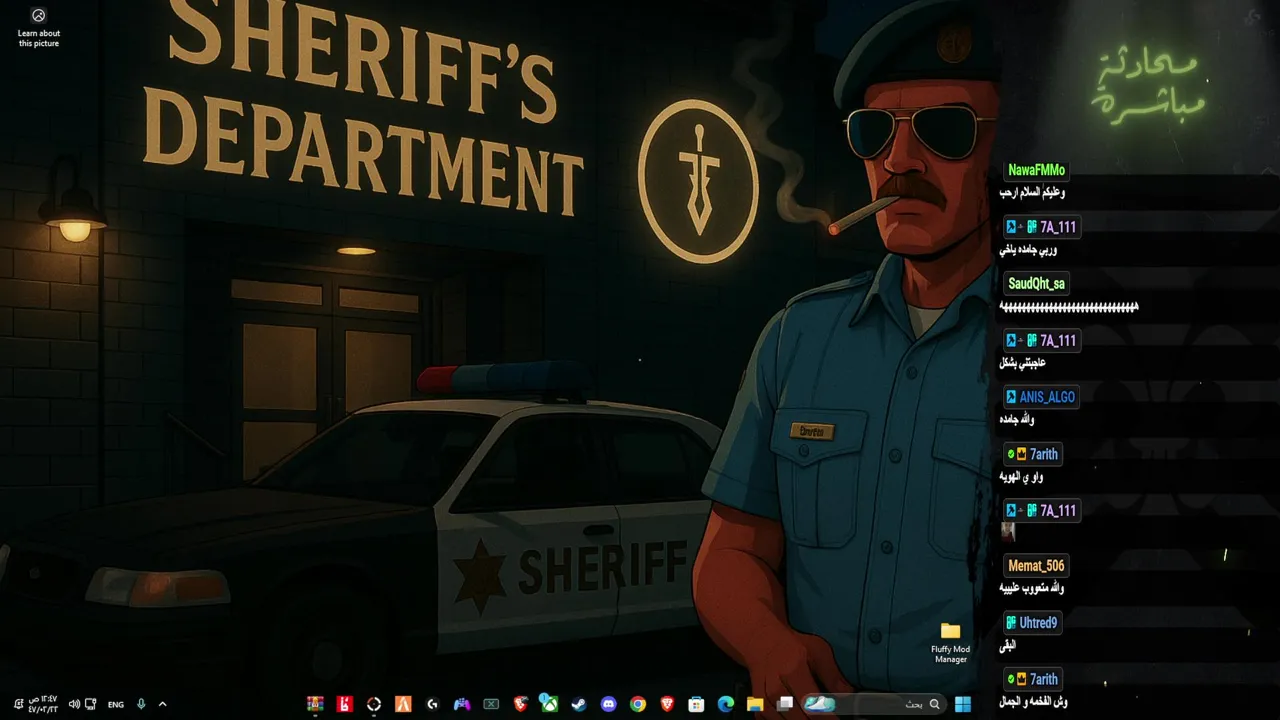Open the red square app beside WinRAR
1280x720 pixels.
click(x=345, y=704)
